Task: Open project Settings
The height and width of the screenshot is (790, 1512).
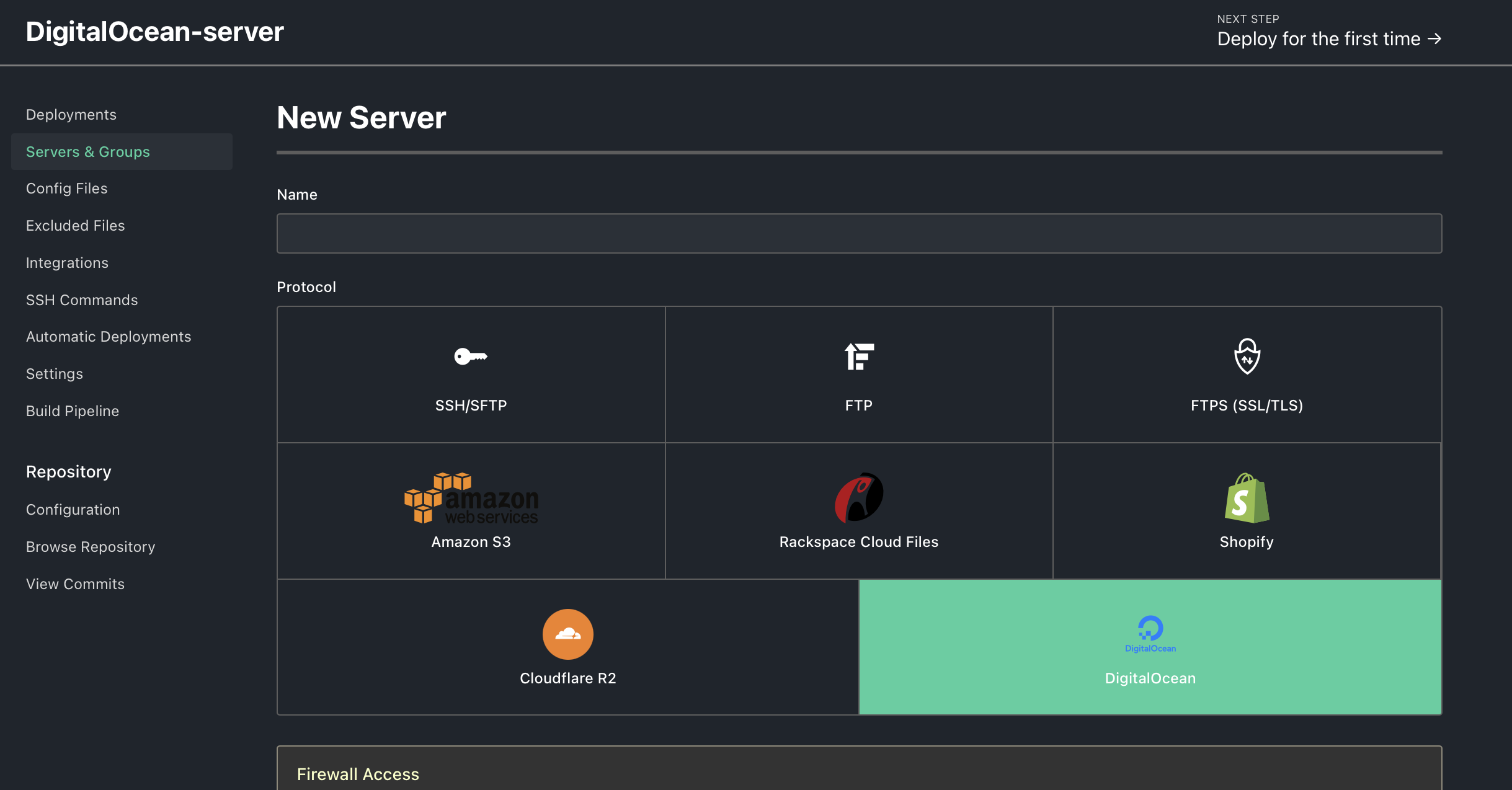Action: coord(55,374)
